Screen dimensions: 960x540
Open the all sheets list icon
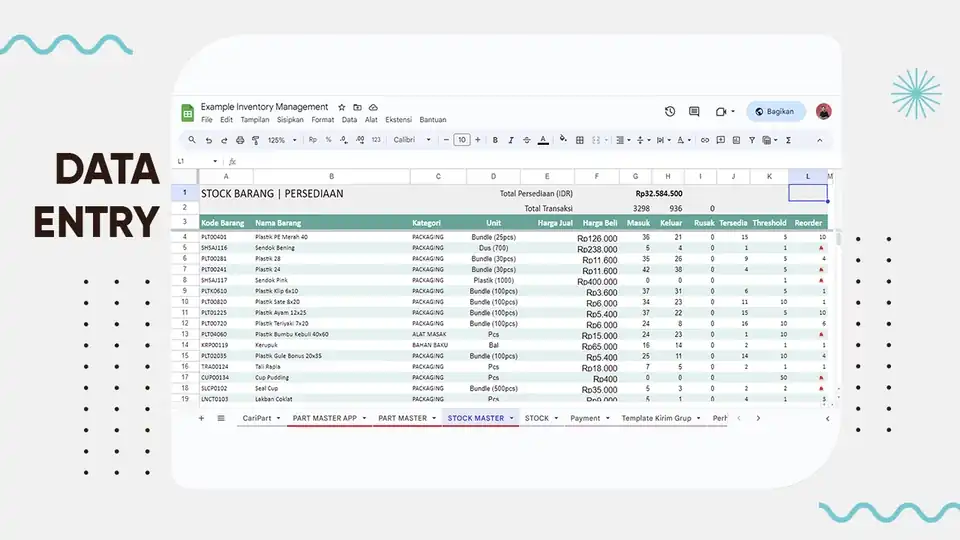point(221,418)
